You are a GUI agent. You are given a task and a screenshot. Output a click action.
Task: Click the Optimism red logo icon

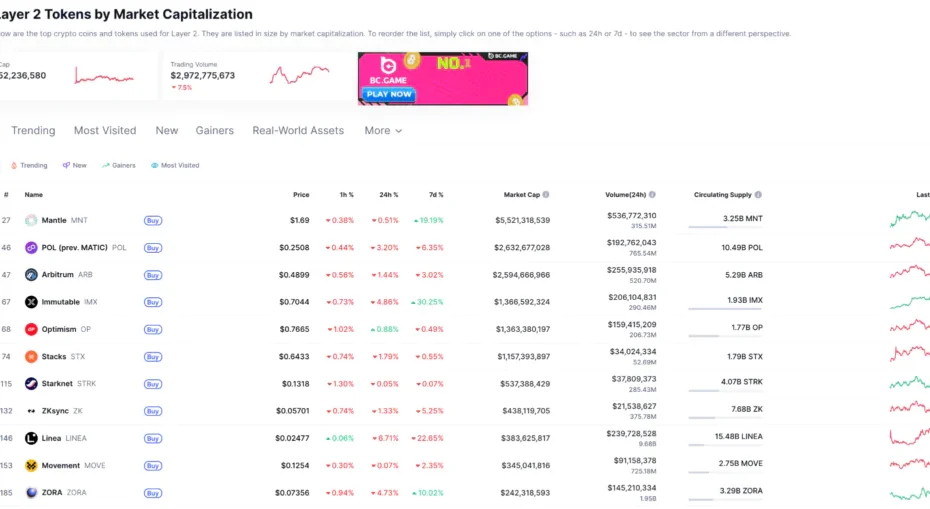pos(31,329)
